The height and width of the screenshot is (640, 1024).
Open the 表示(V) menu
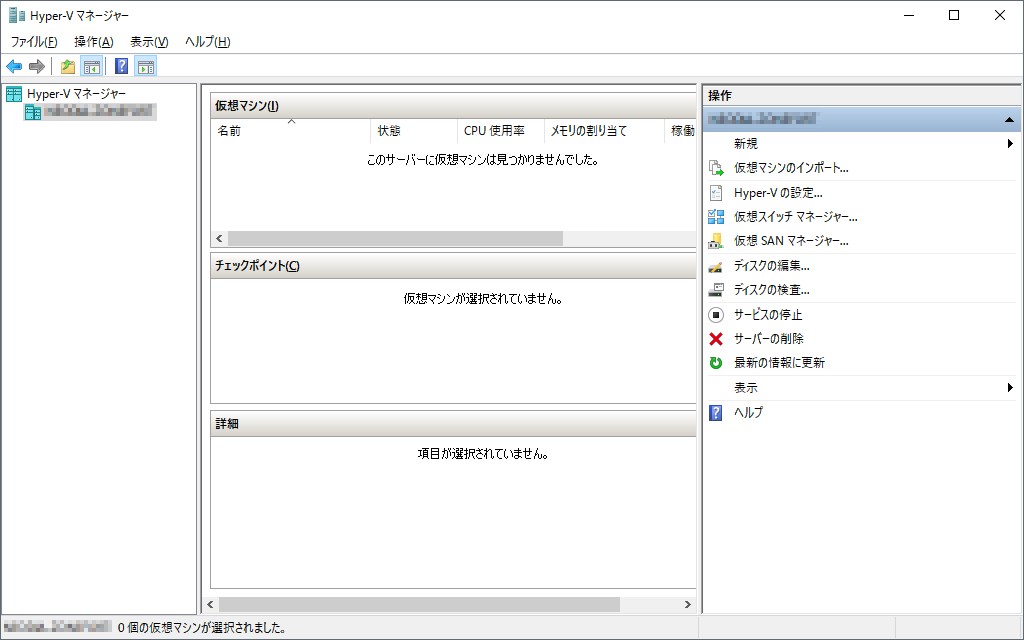(x=150, y=42)
